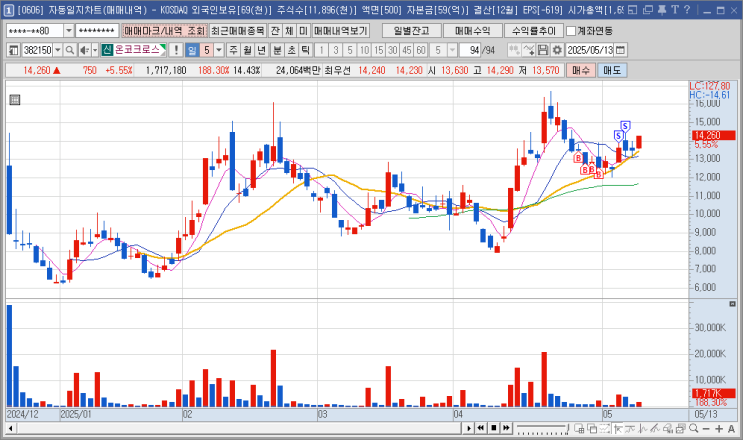743x440 pixels.
Task: Click the plus zoom-in icon
Action: click(719, 428)
